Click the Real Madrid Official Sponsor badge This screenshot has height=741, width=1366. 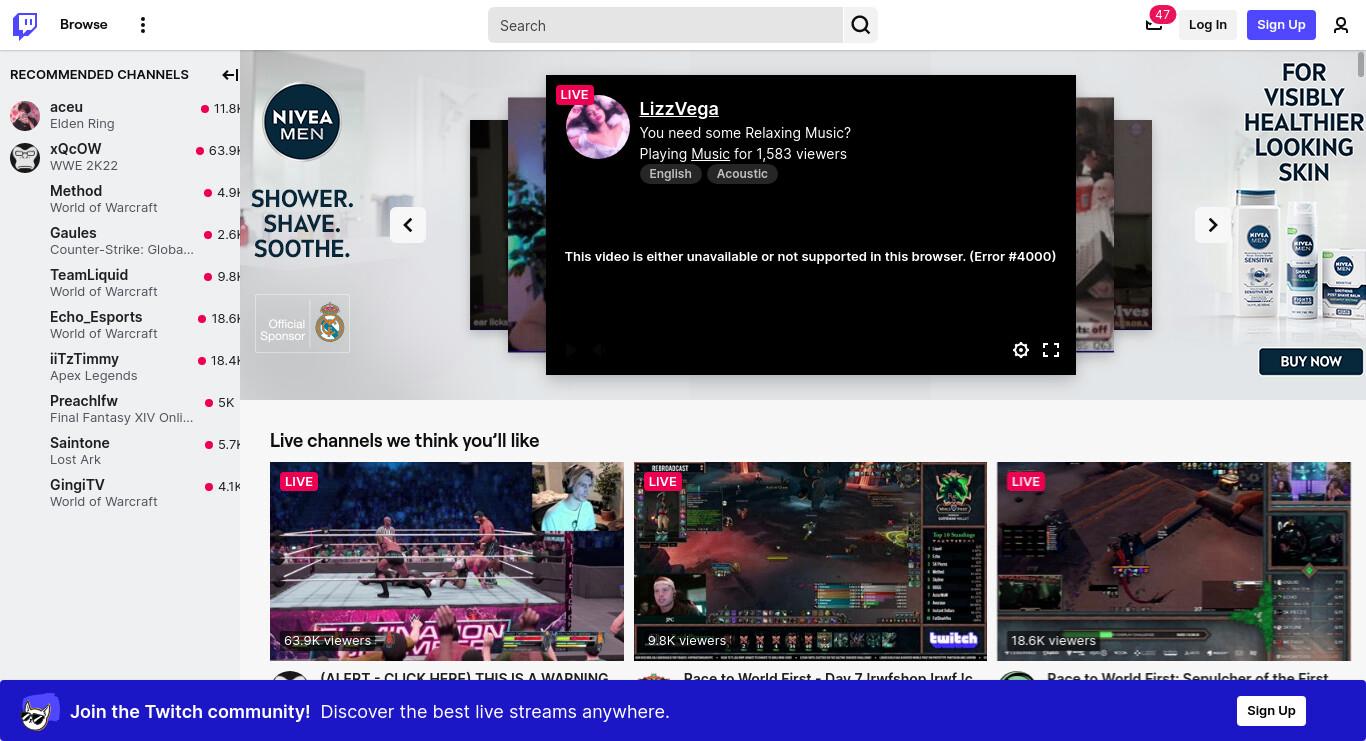(302, 323)
